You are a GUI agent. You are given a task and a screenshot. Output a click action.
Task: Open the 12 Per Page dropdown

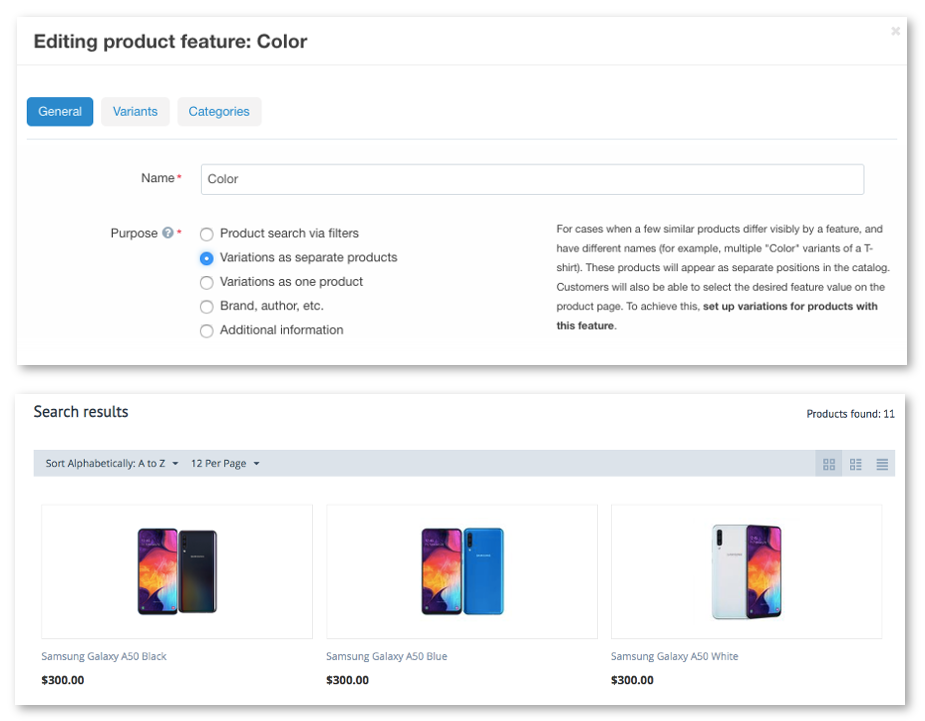225,463
